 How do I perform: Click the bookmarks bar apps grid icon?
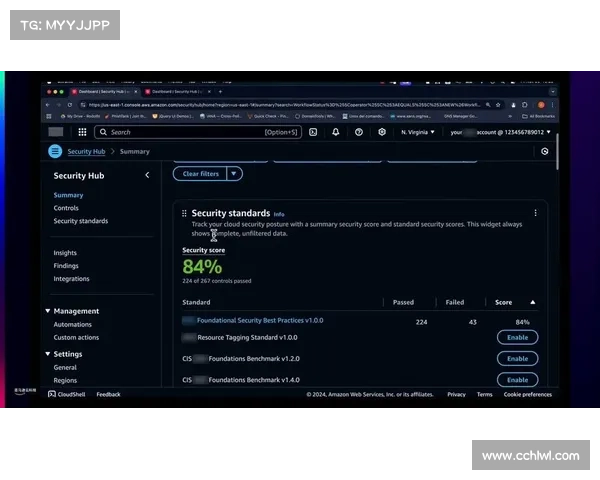coord(49,116)
